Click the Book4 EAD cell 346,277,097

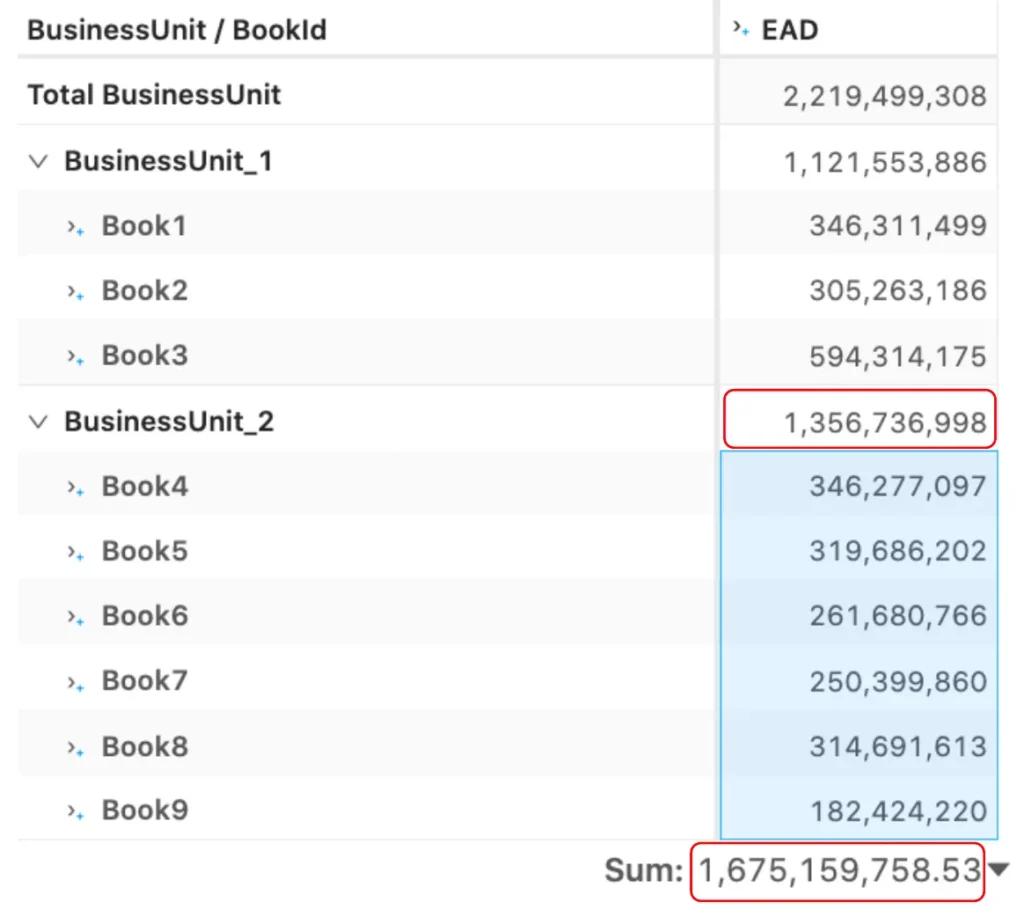click(859, 484)
